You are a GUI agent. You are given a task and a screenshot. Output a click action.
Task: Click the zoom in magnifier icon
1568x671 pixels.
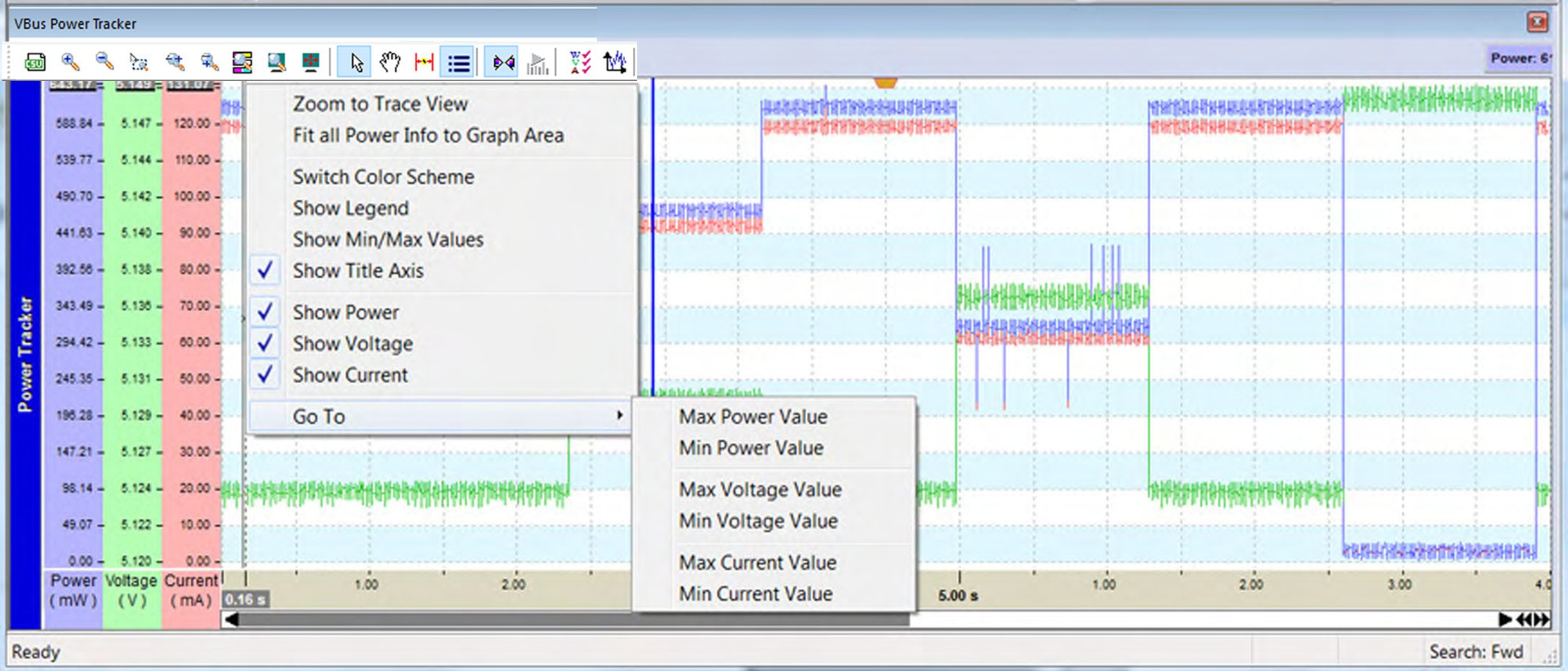click(x=70, y=62)
